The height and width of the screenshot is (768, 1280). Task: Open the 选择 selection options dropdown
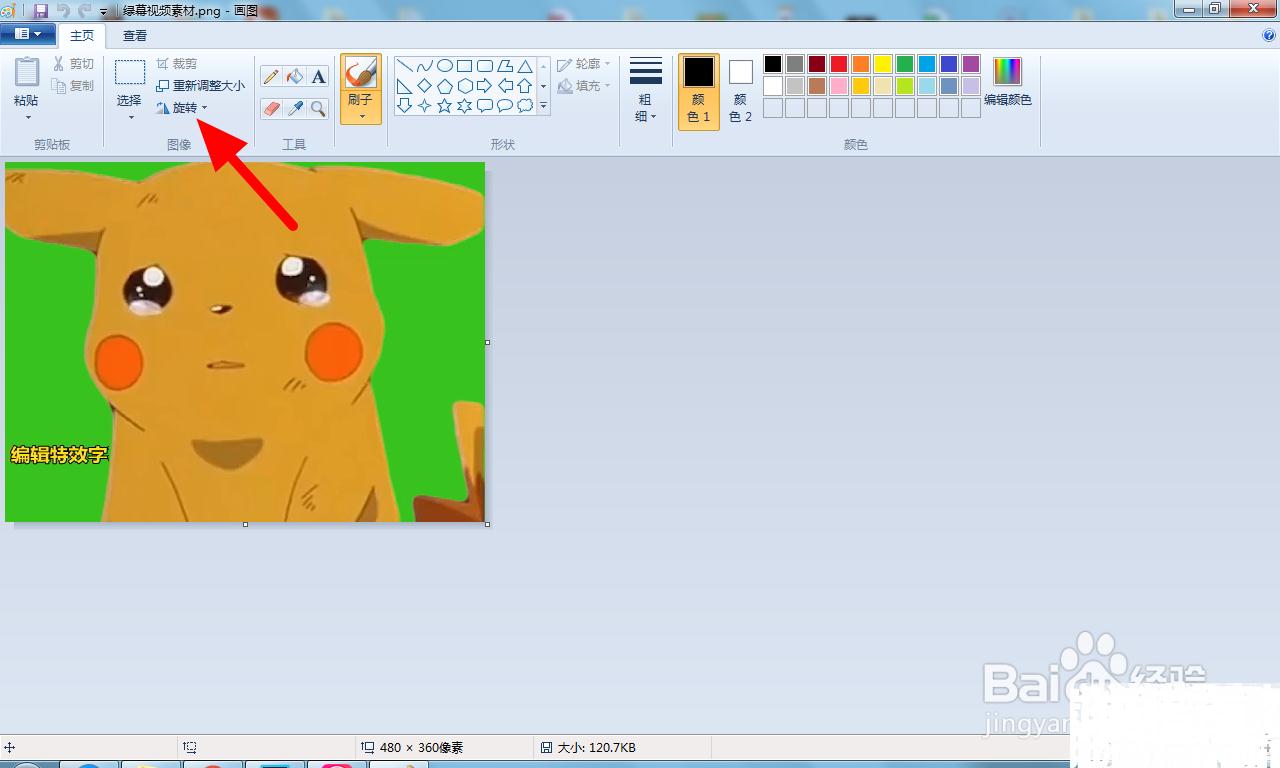click(x=129, y=110)
